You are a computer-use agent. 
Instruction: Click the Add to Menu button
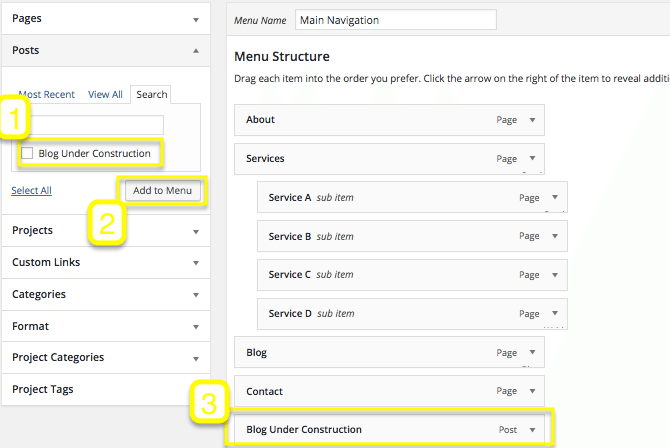162,190
